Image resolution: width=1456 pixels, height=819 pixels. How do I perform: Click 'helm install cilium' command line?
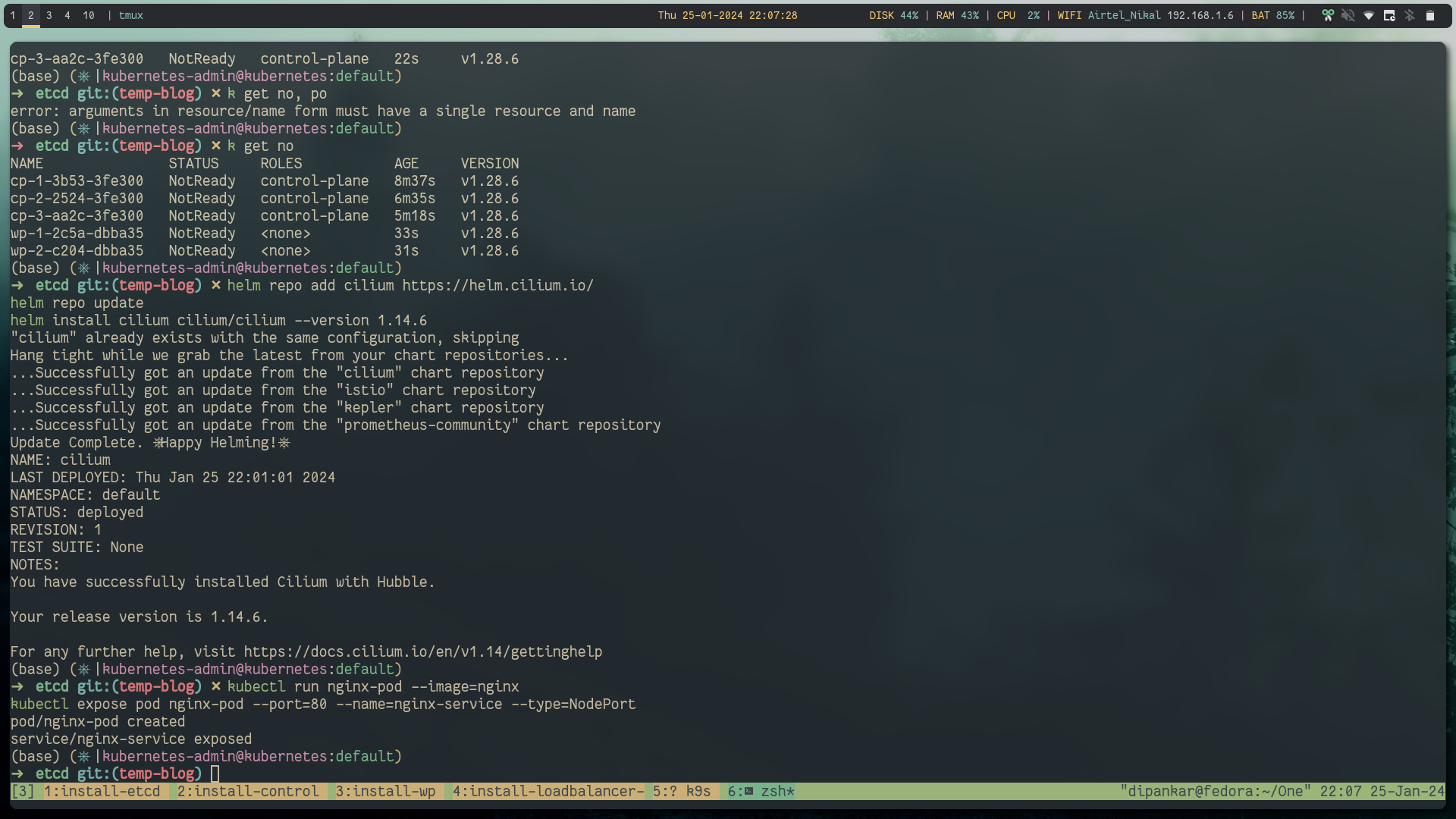pyautogui.click(x=218, y=321)
